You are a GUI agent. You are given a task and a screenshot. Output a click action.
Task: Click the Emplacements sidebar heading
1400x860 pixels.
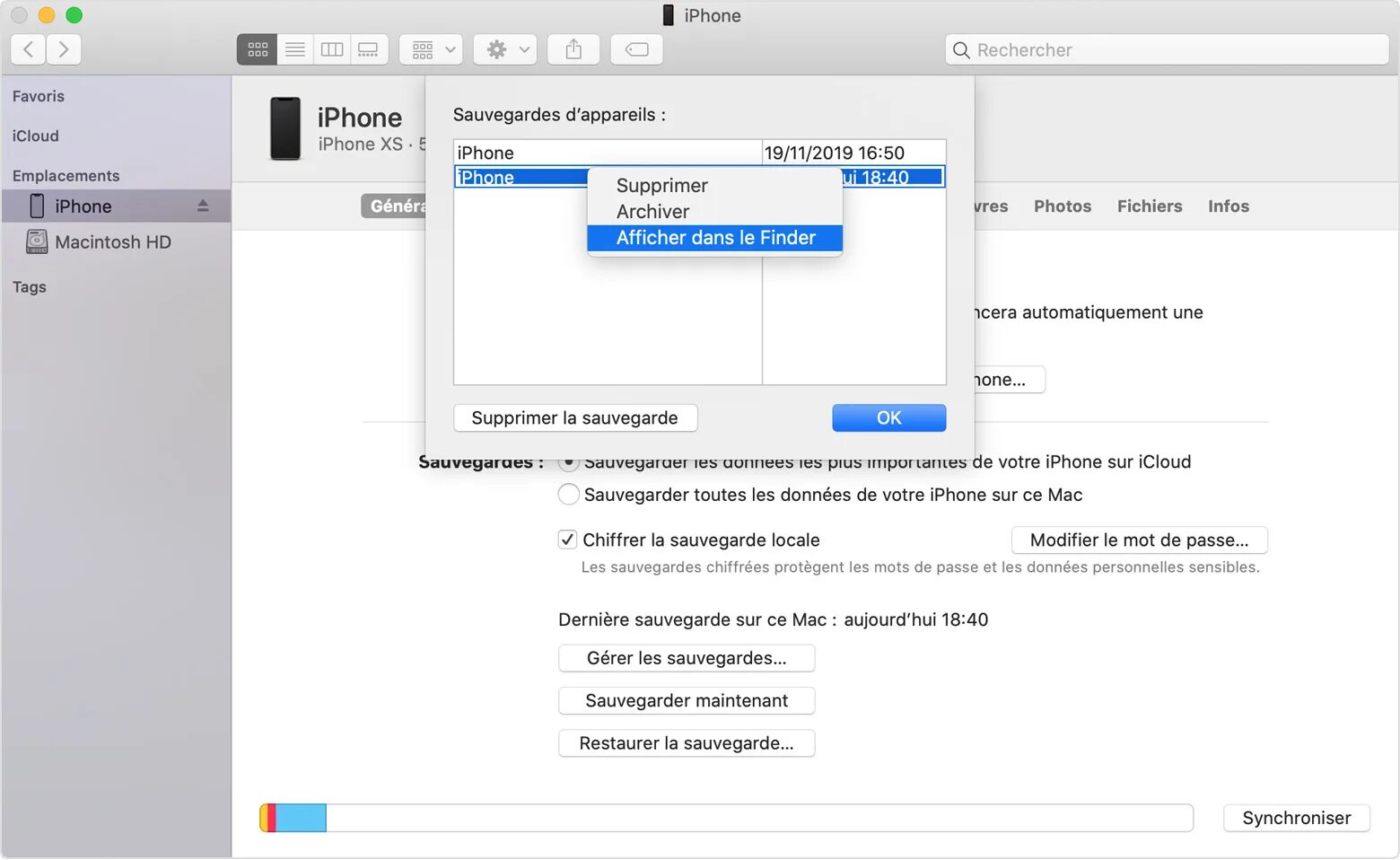66,176
